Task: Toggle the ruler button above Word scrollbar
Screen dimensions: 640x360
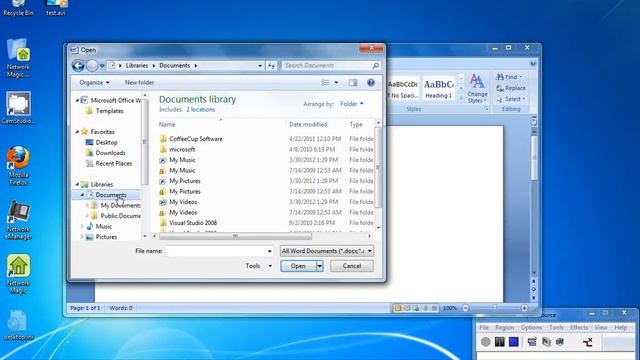Action: (x=533, y=122)
